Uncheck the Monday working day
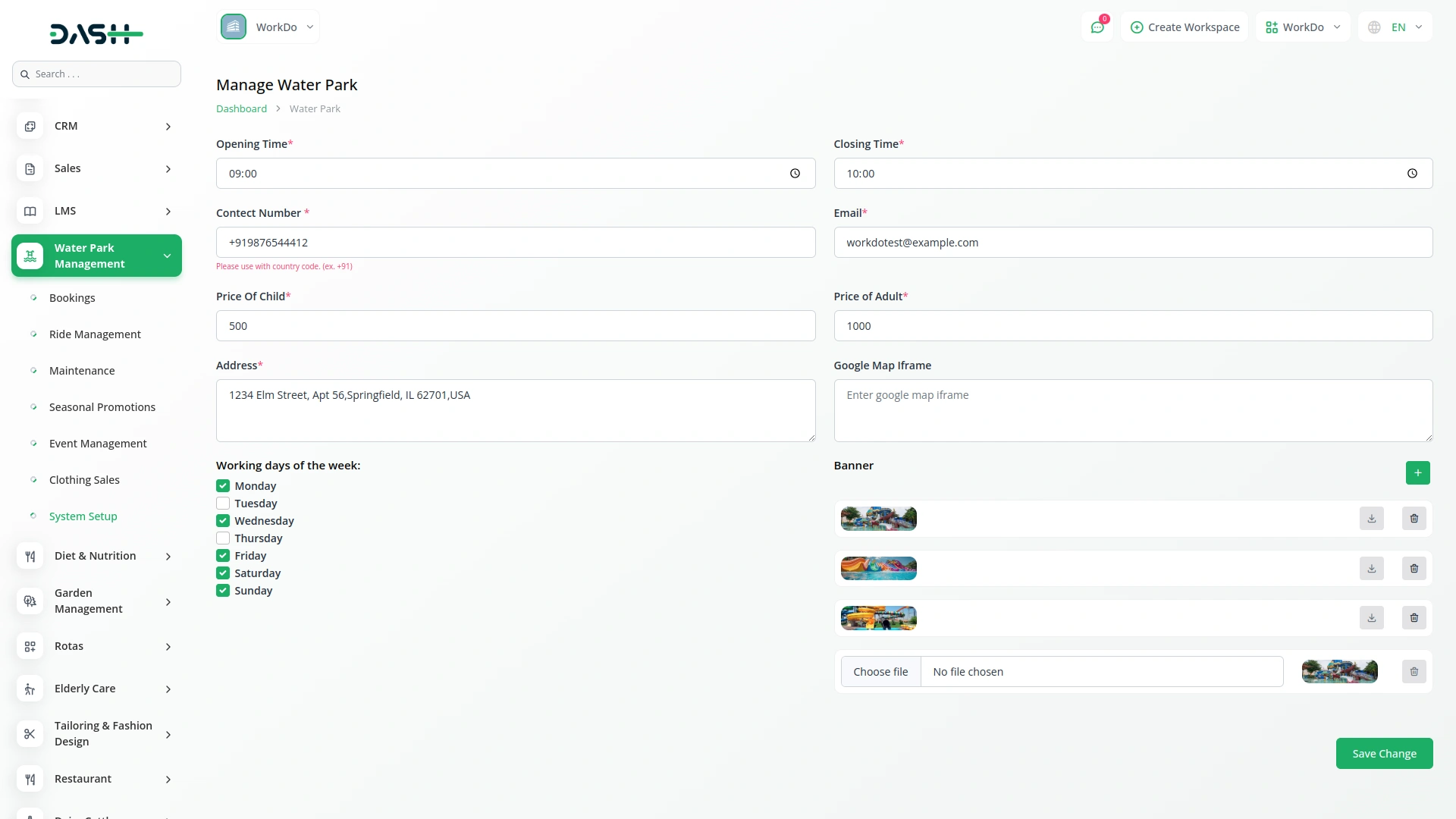Image resolution: width=1456 pixels, height=819 pixels. point(223,486)
